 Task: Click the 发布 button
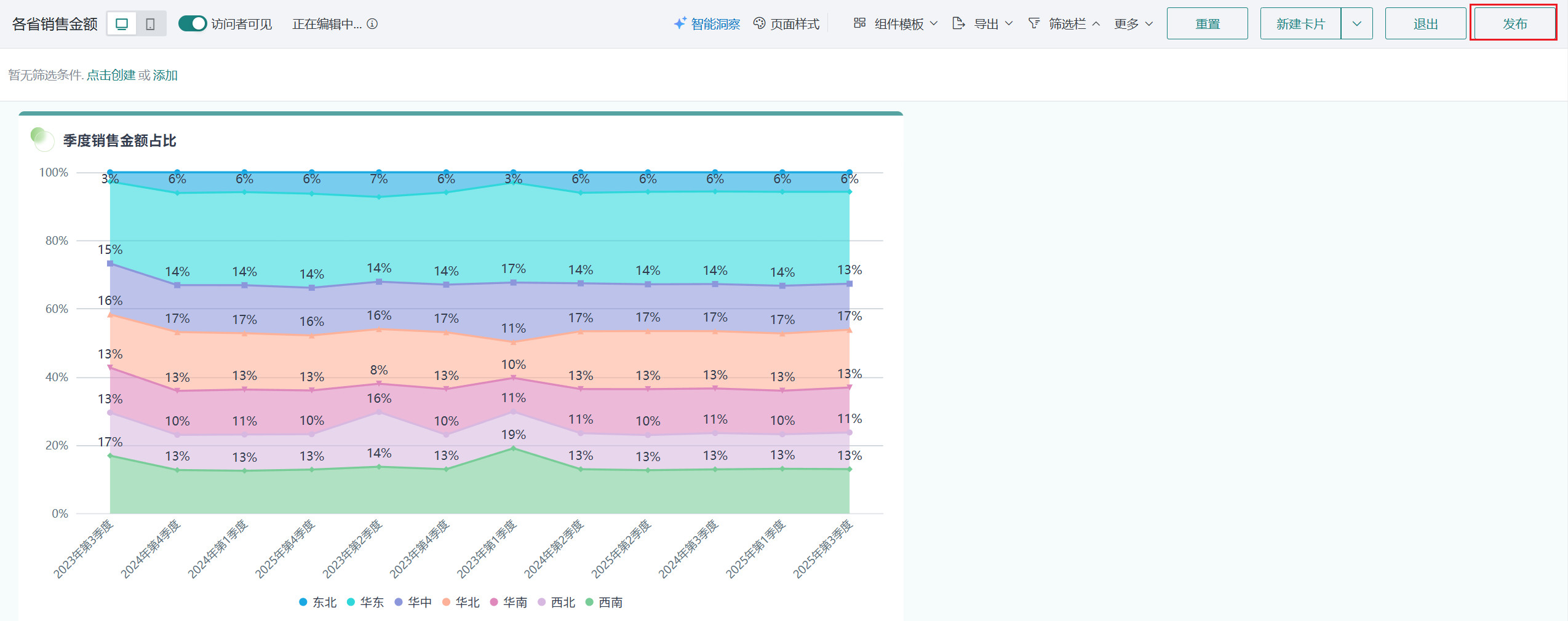[1514, 24]
